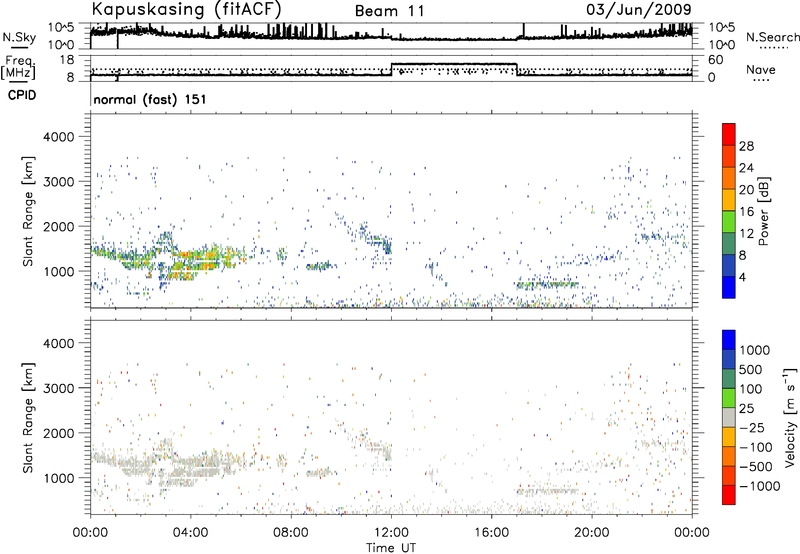Click the '16:00' time axis tick label
This screenshot has height=554, width=800.
(491, 533)
